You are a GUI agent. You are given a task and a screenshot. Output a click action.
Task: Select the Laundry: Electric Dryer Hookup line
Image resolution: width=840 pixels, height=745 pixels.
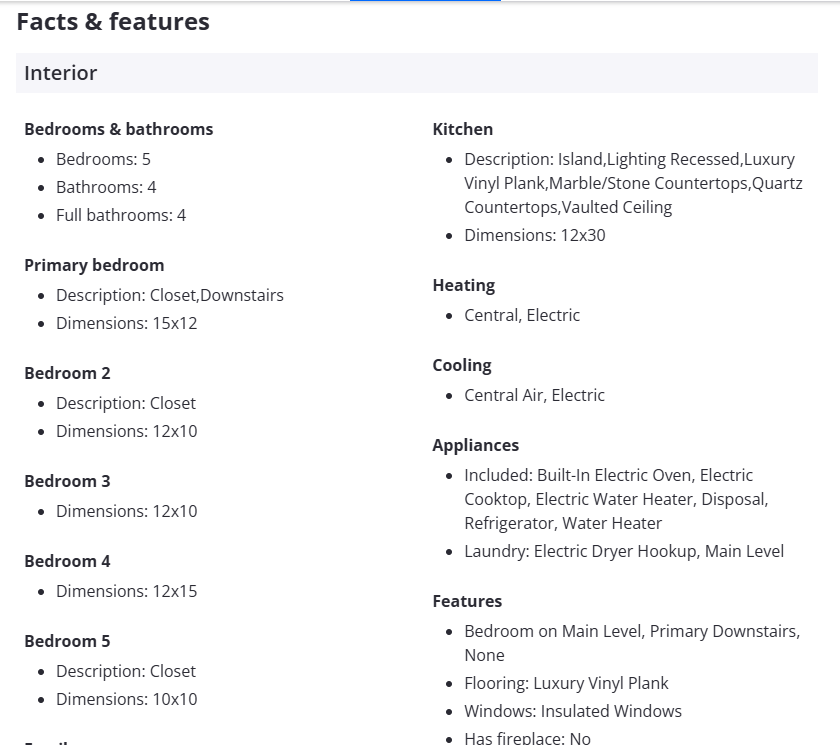623,551
